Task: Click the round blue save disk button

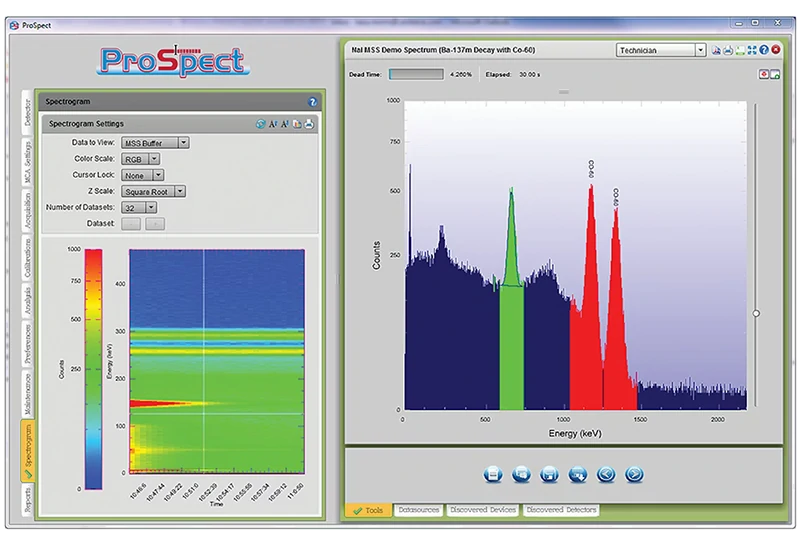Action: pyautogui.click(x=549, y=475)
